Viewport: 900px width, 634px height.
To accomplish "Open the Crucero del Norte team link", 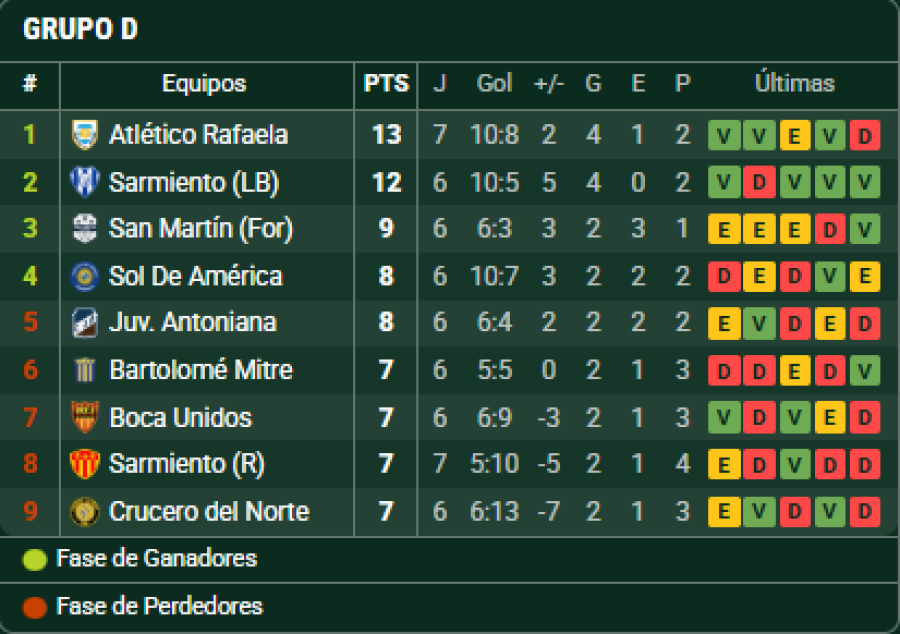I will 208,512.
